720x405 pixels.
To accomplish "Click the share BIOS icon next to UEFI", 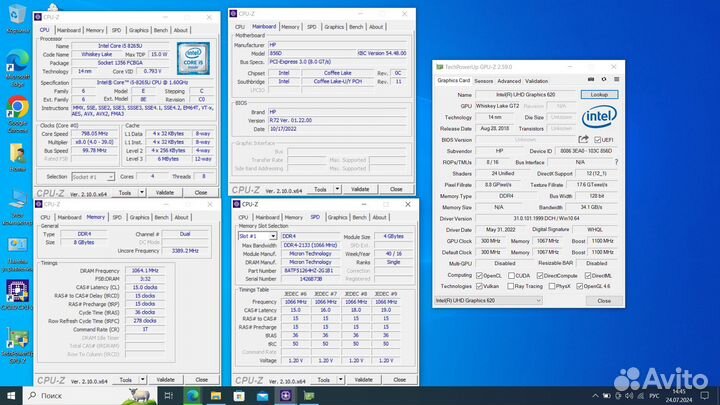I will pos(583,139).
